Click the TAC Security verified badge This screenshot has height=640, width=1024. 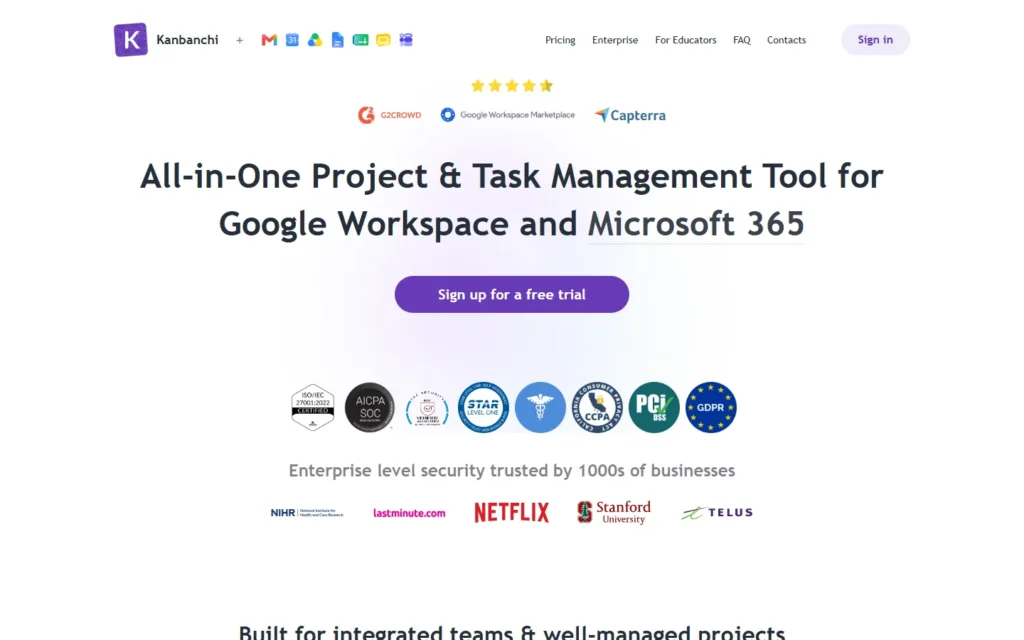coord(426,408)
